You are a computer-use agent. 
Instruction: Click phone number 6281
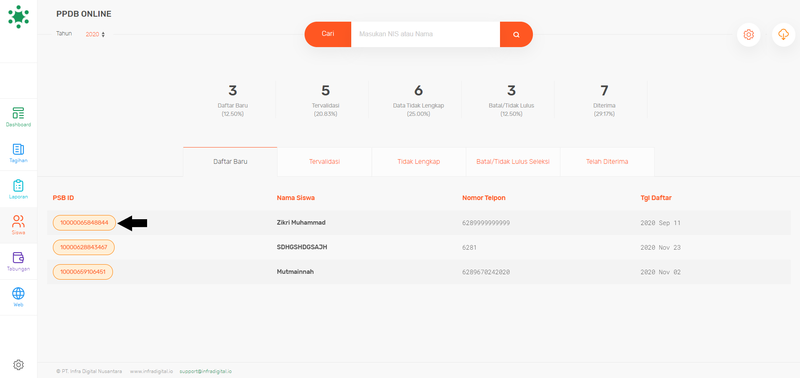(x=469, y=247)
